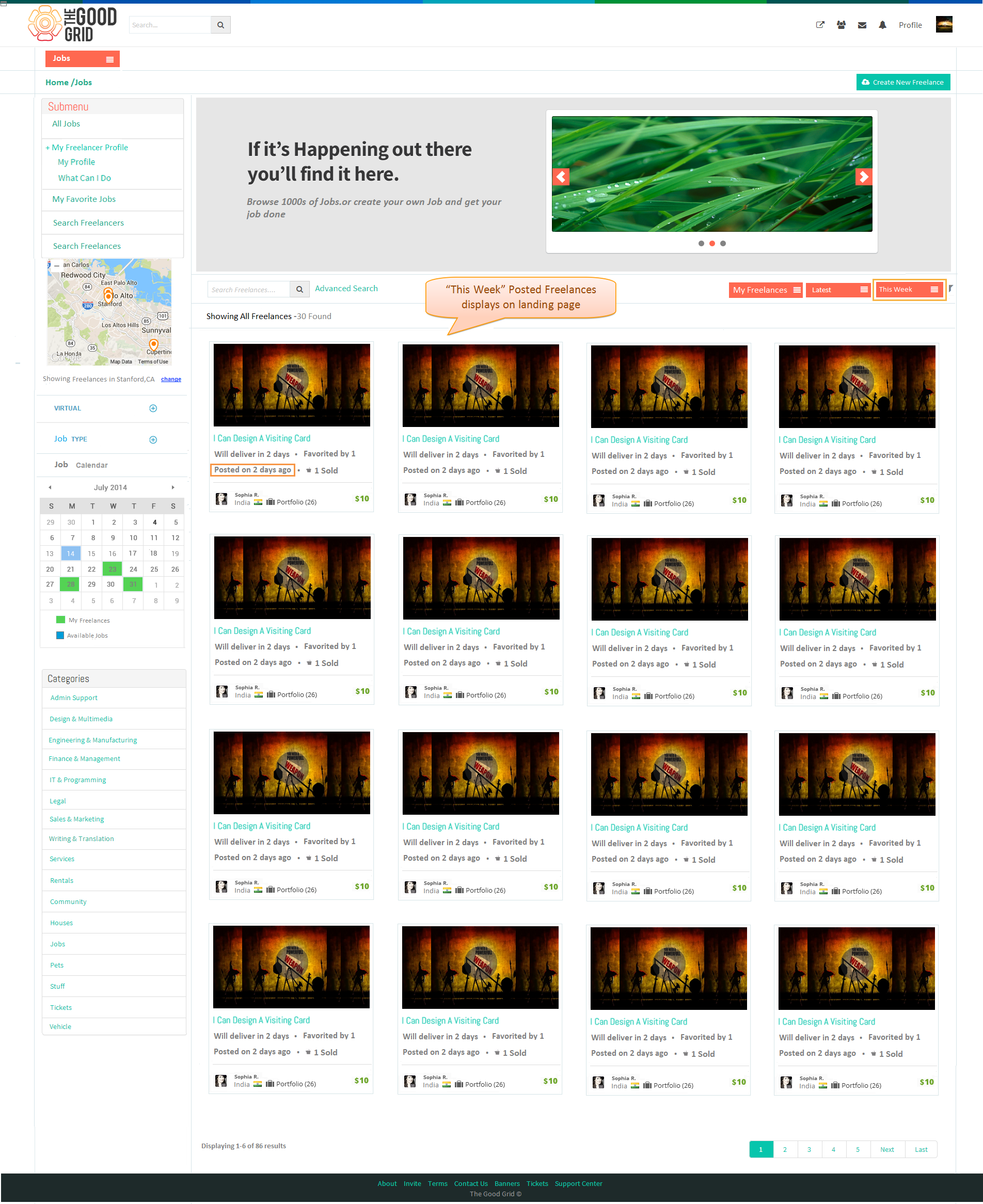Open the external link share icon

point(820,25)
